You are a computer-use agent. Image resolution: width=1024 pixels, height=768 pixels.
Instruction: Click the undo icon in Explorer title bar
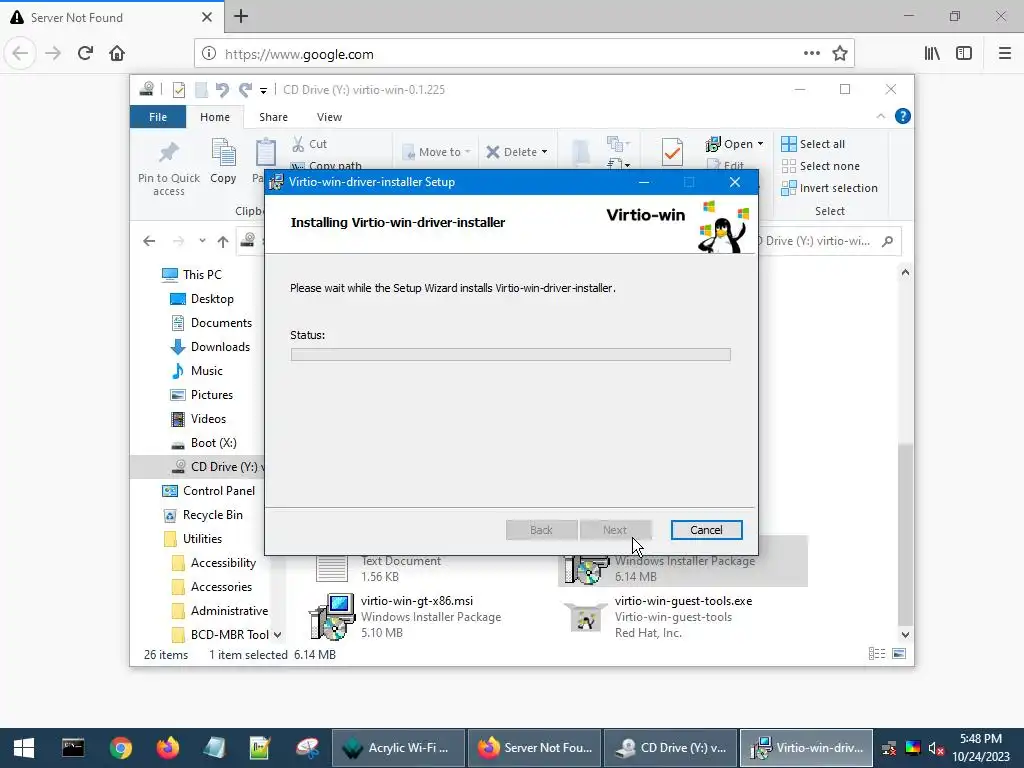222,89
